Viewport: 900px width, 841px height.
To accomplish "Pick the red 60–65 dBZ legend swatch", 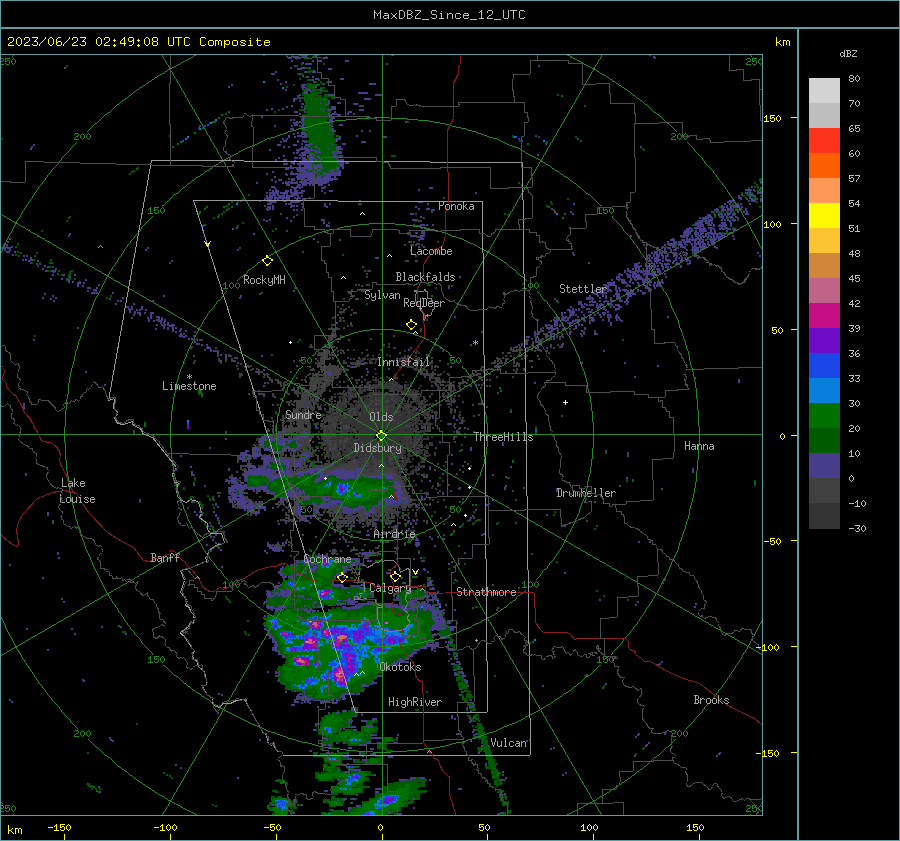I will coord(824,141).
